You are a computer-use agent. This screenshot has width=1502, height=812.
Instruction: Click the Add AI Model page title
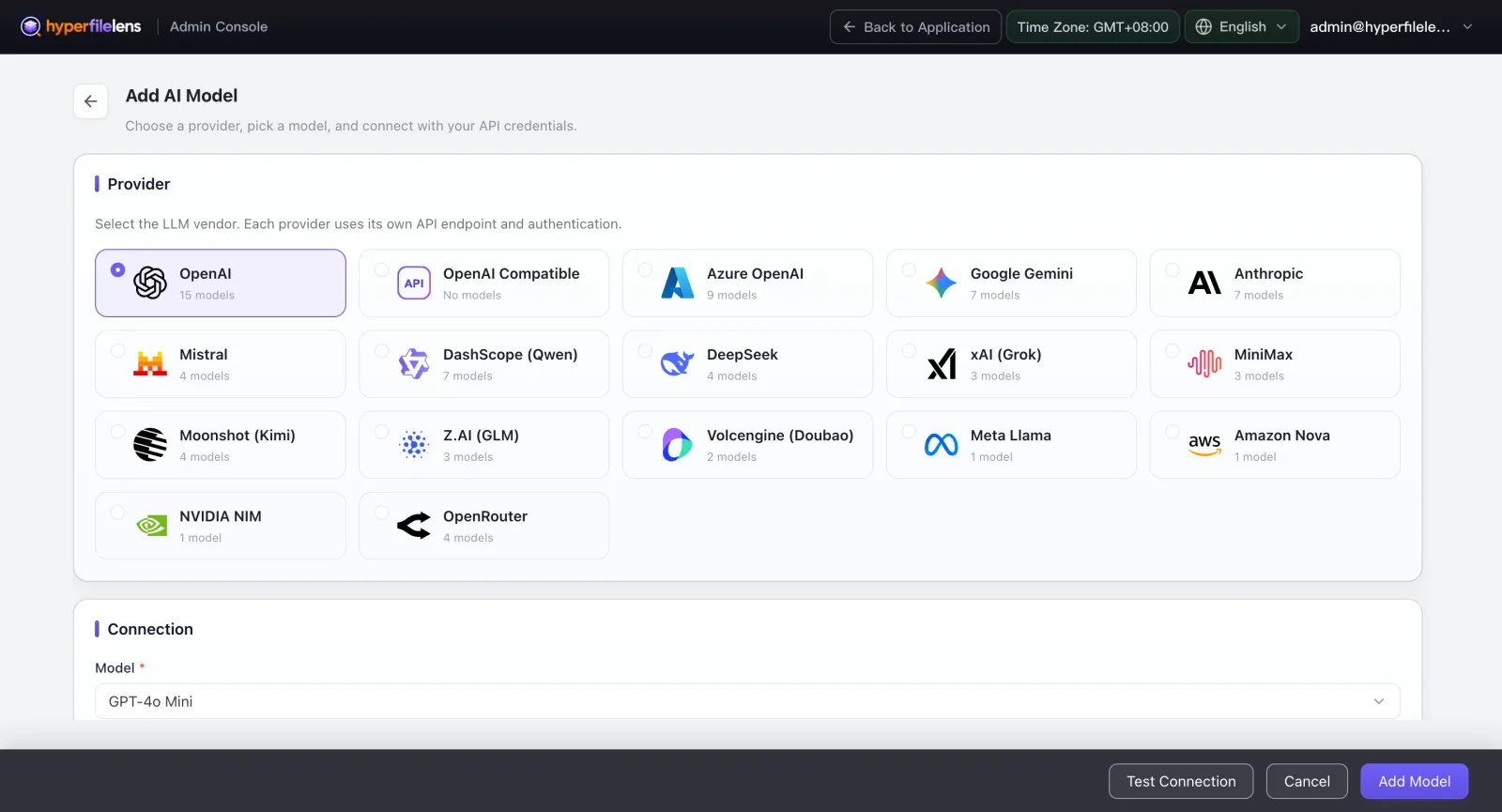pos(181,96)
